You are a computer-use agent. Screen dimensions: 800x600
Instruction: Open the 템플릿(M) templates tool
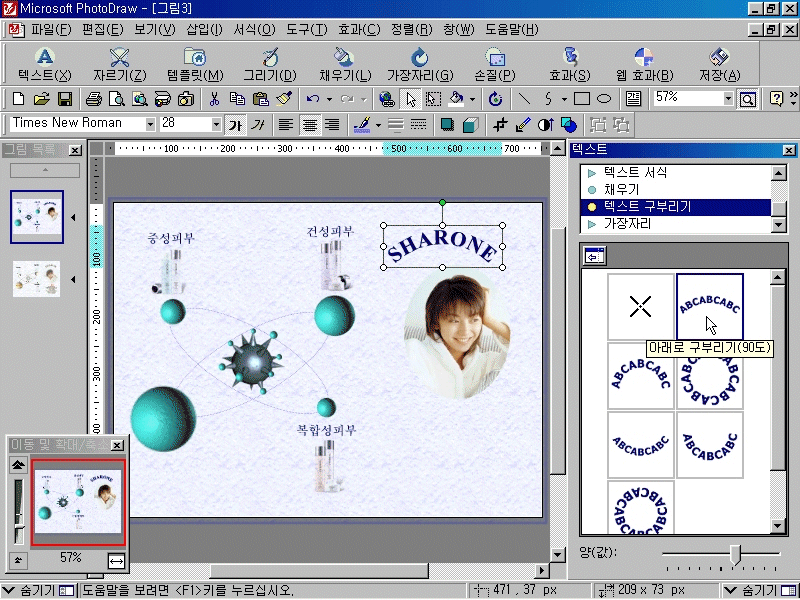pyautogui.click(x=195, y=65)
